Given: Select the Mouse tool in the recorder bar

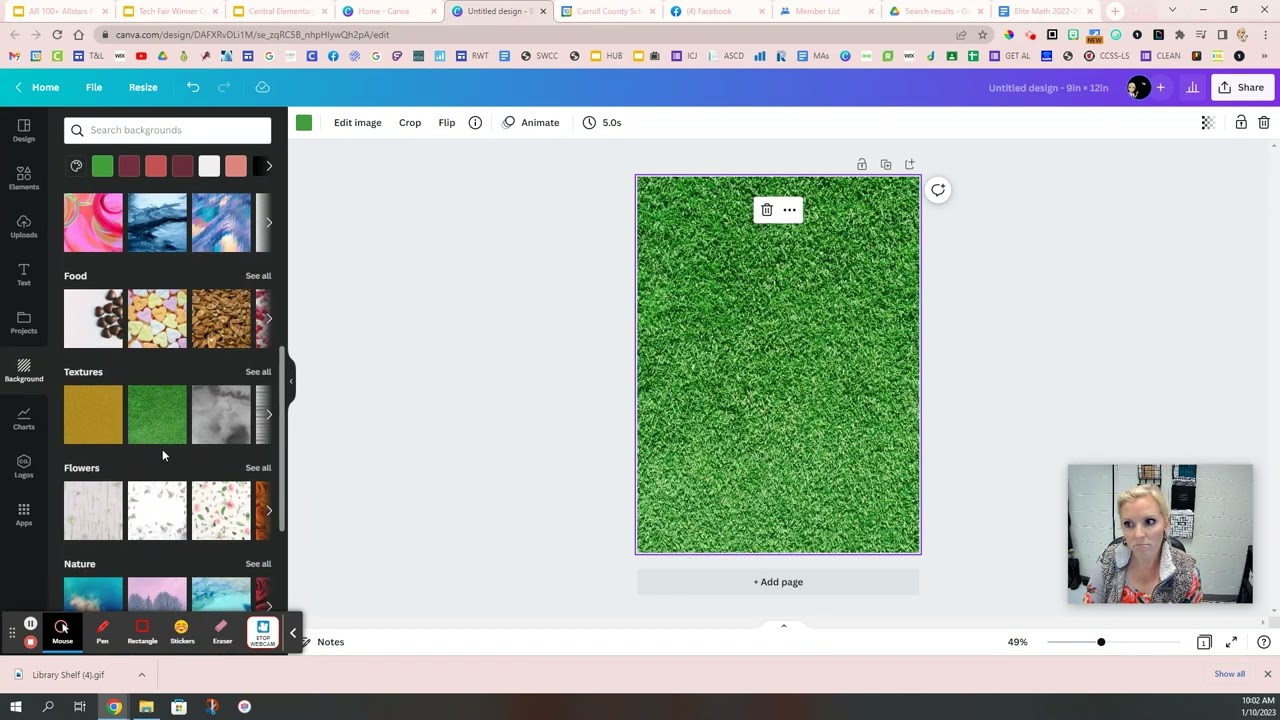Looking at the screenshot, I should tap(62, 632).
